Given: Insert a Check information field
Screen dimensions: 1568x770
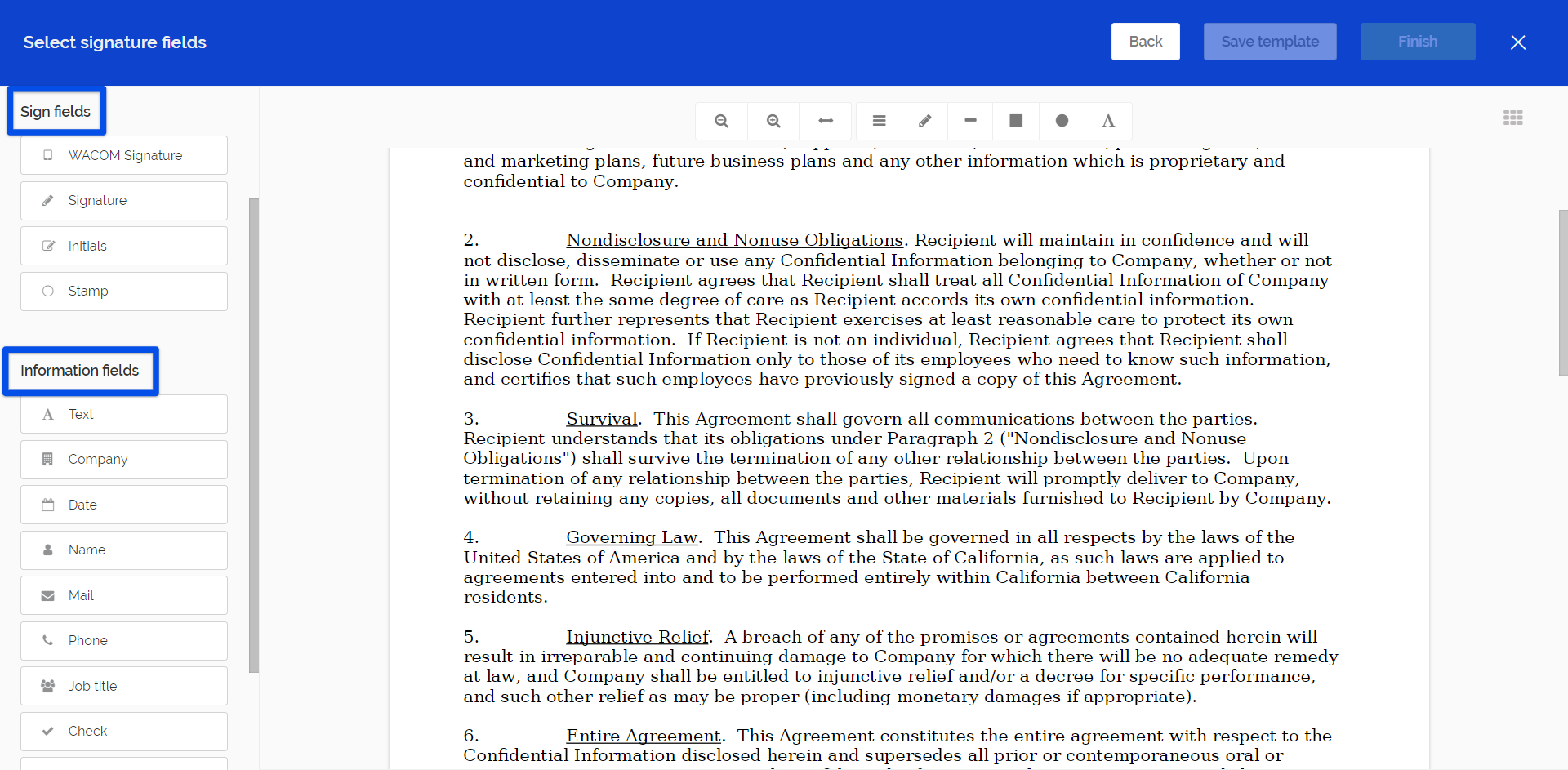Looking at the screenshot, I should point(124,731).
